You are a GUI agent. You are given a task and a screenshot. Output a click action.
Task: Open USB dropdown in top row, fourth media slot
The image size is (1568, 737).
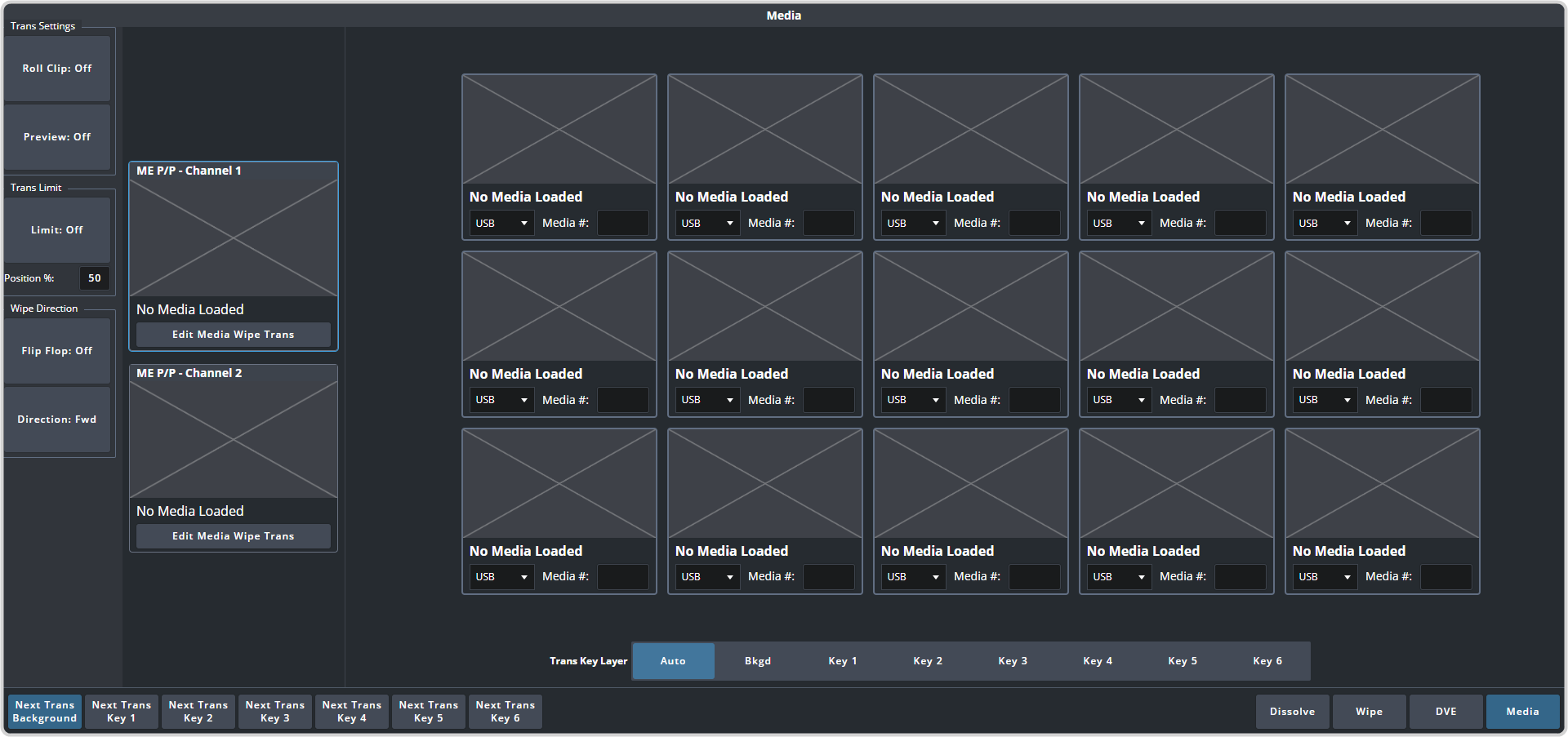[x=1120, y=224]
